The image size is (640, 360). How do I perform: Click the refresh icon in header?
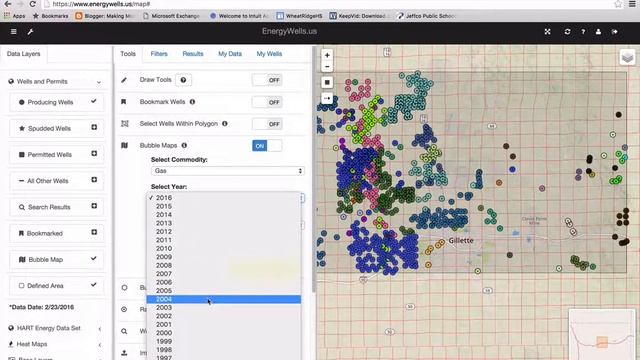tap(567, 31)
